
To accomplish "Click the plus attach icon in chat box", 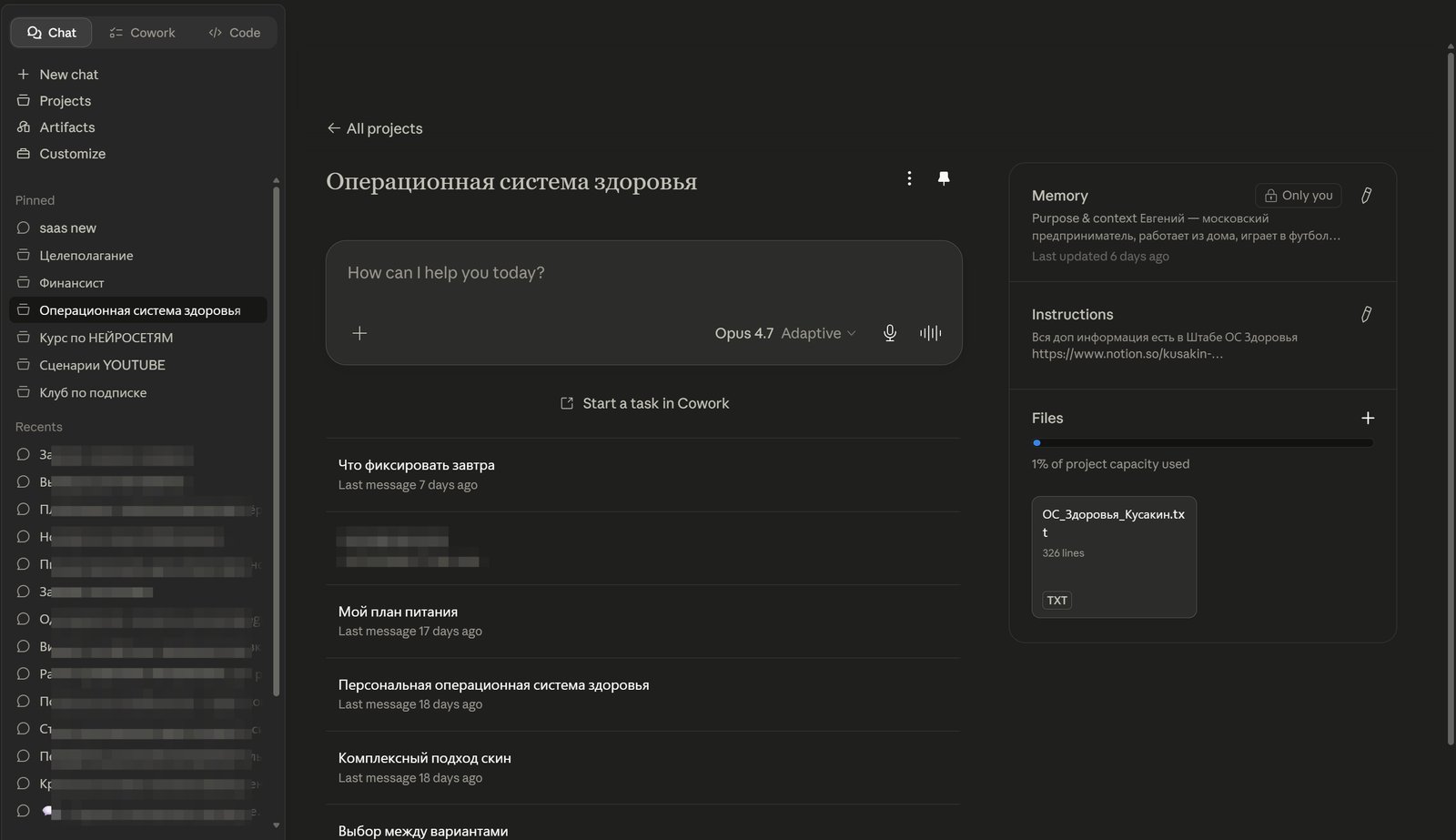I will point(359,333).
